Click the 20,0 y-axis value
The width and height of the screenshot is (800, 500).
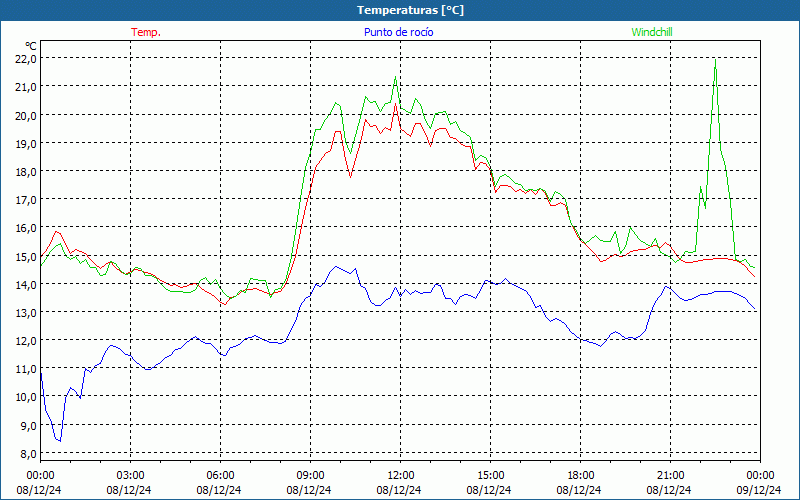[26, 115]
